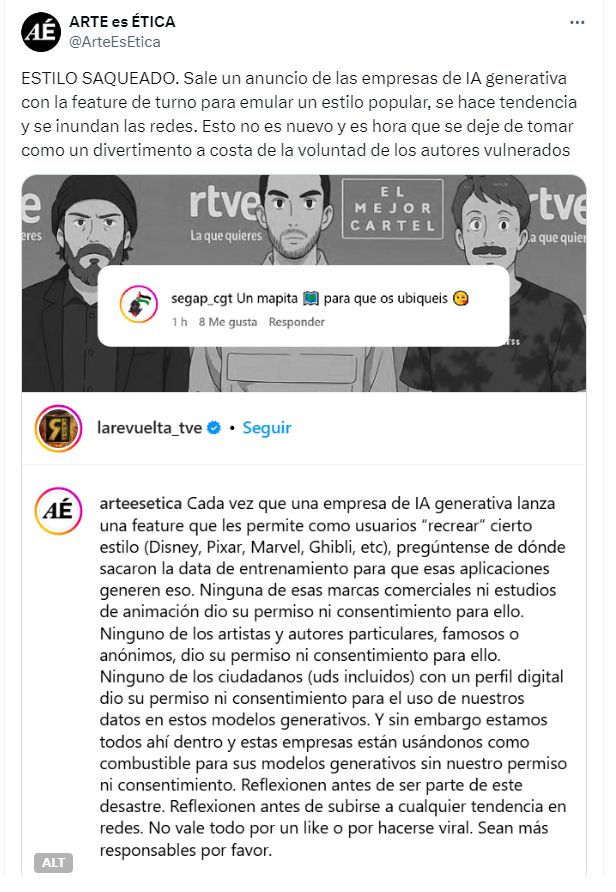
Task: Click the arteesetica AÉ avatar in caption
Action: [x=58, y=511]
